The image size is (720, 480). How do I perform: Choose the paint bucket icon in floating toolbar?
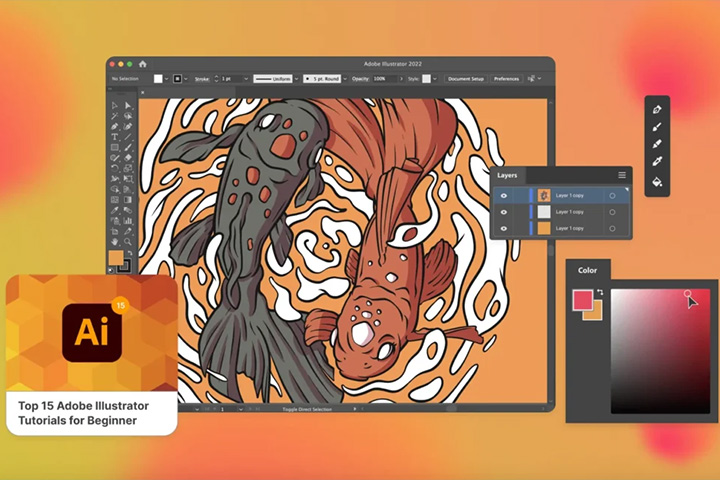[x=657, y=182]
